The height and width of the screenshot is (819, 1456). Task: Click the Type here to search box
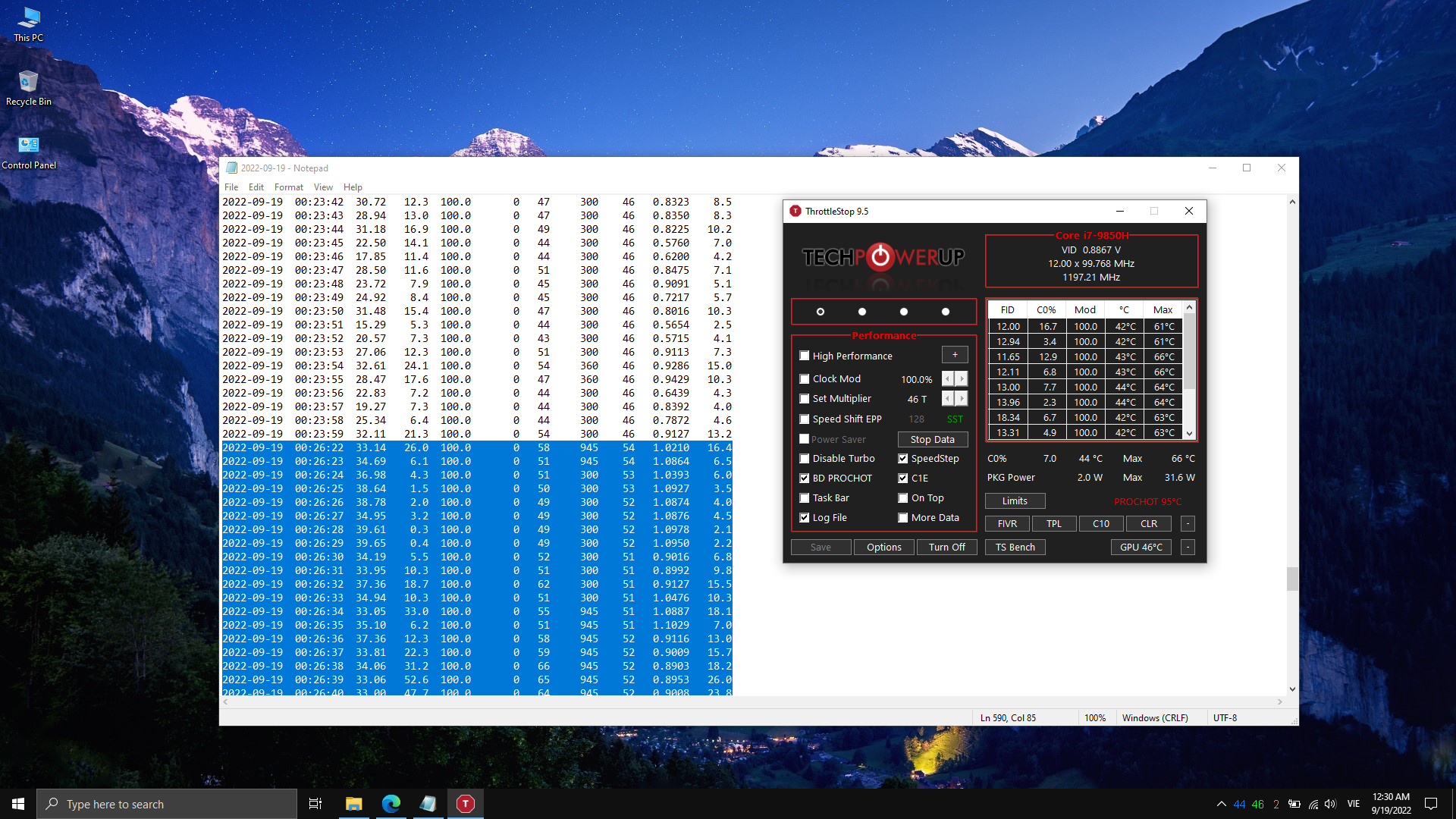pyautogui.click(x=167, y=804)
